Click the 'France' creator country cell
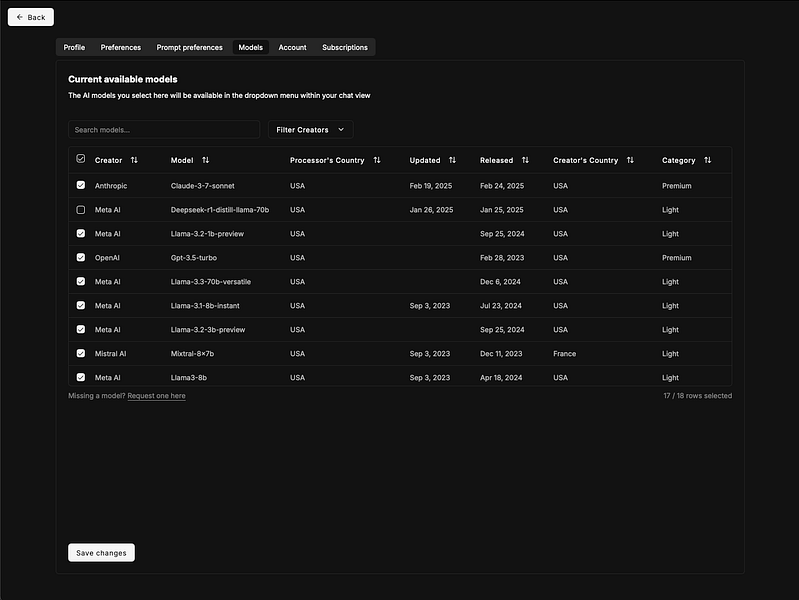This screenshot has width=799, height=600. pyautogui.click(x=565, y=353)
